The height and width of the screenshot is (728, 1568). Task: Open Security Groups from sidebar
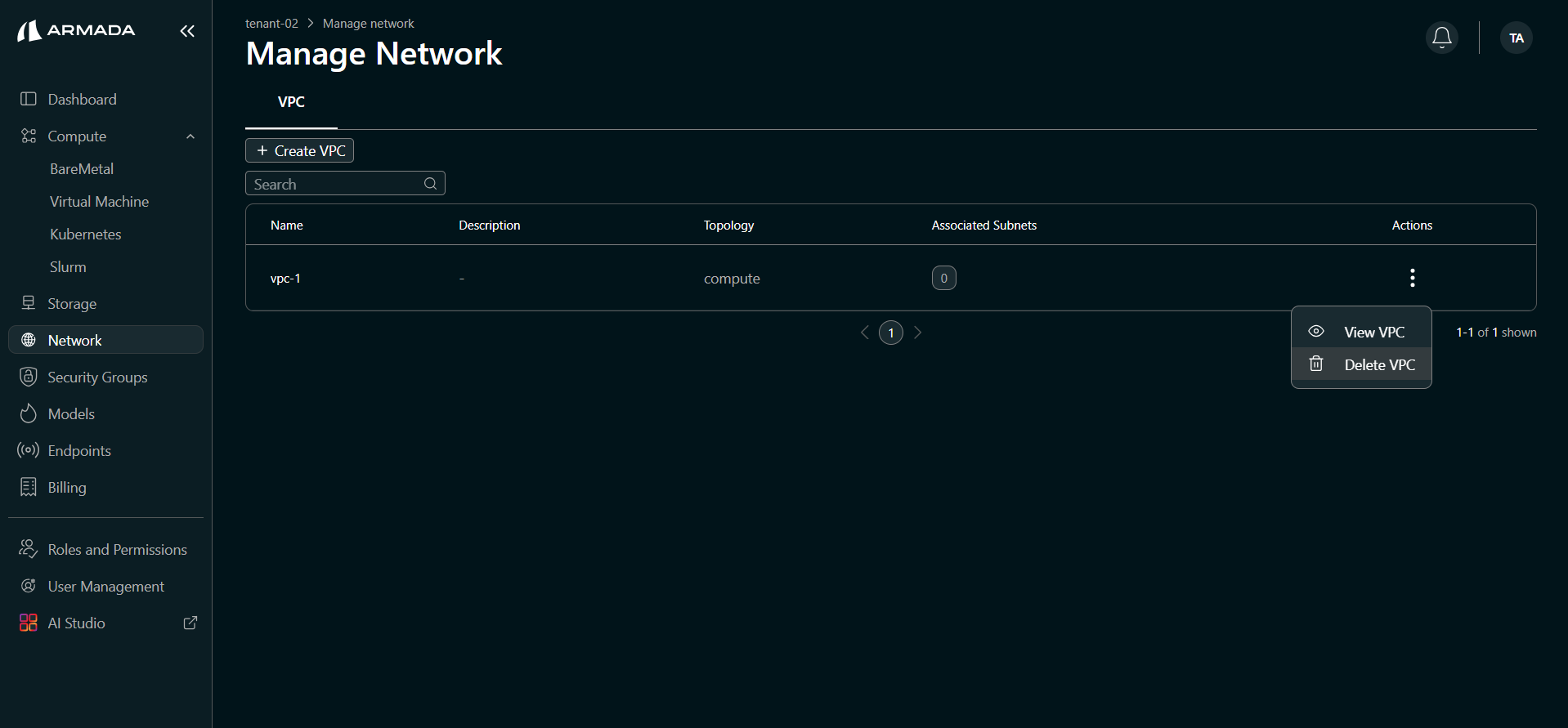click(105, 377)
